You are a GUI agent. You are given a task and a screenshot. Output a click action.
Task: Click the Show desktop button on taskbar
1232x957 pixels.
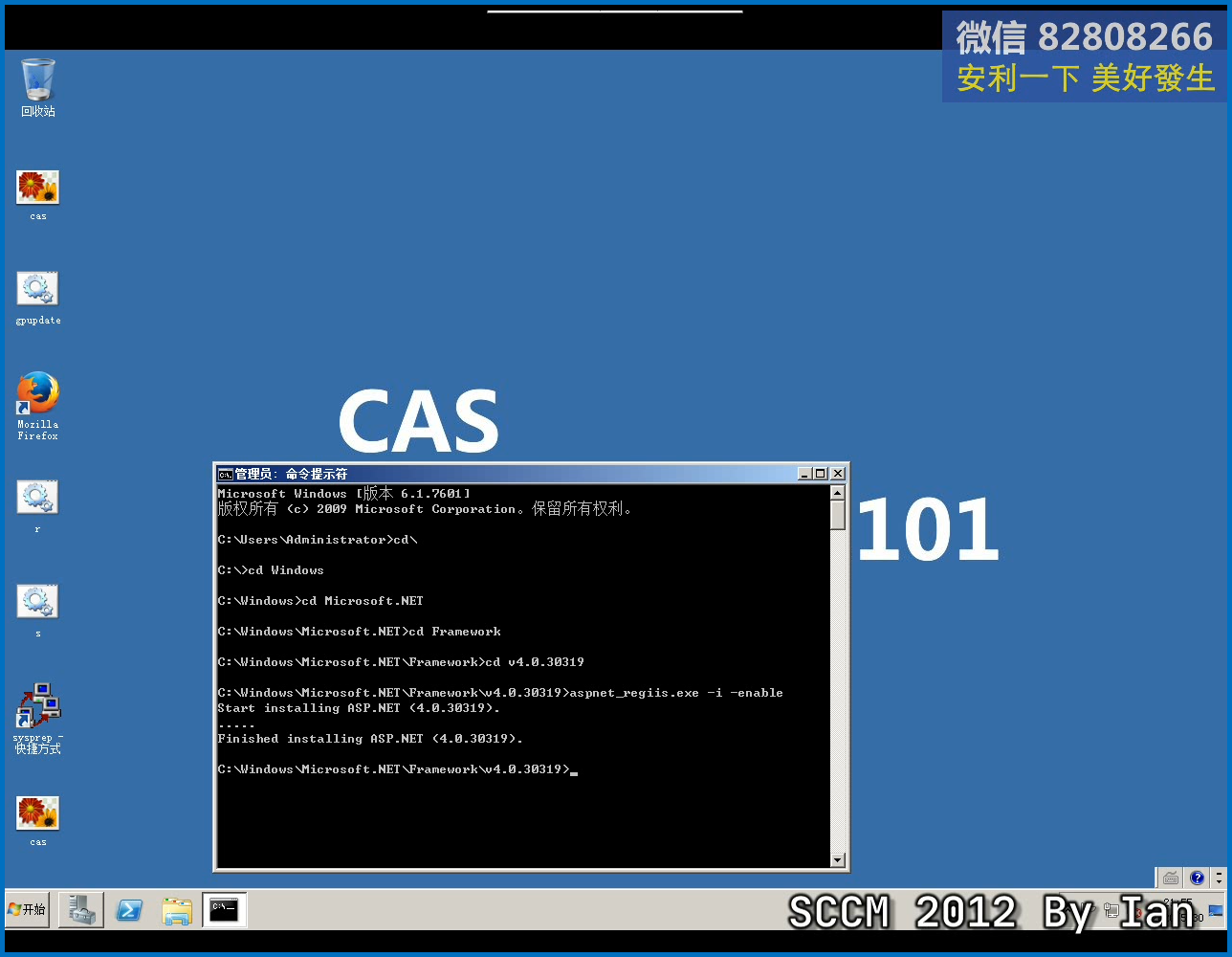click(1217, 911)
